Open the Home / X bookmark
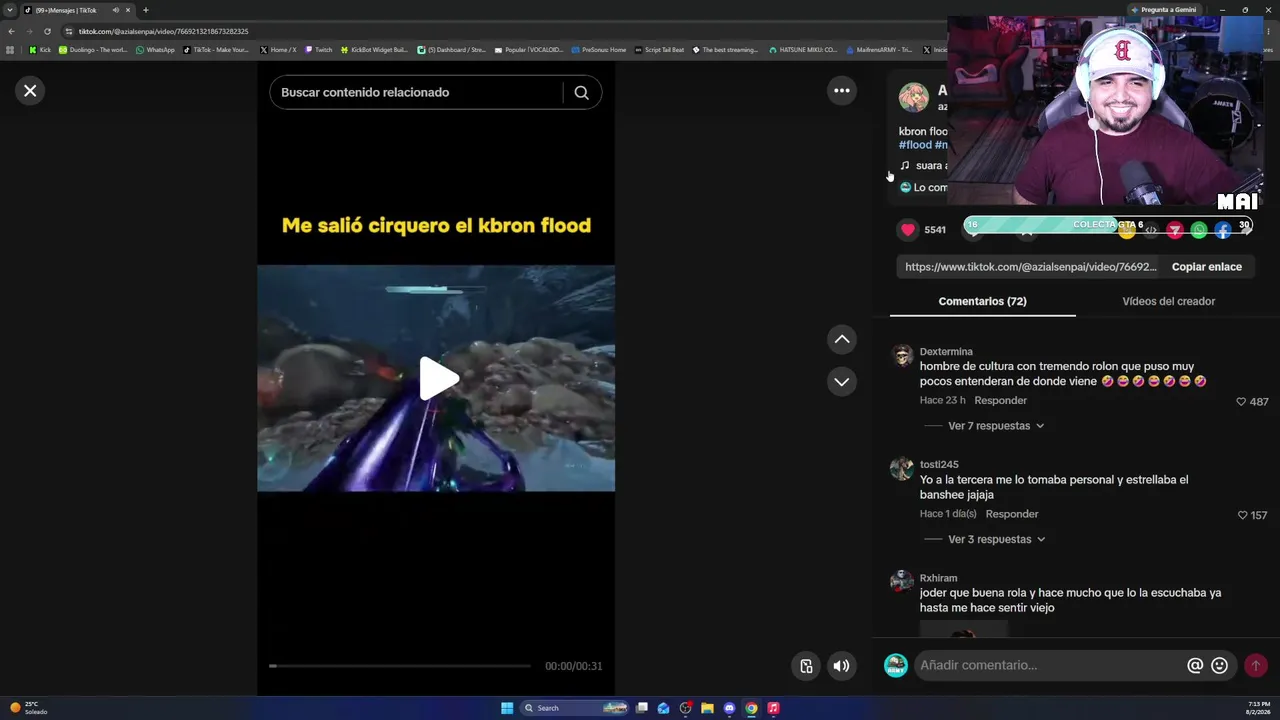Image resolution: width=1280 pixels, height=720 pixels. tap(278, 50)
